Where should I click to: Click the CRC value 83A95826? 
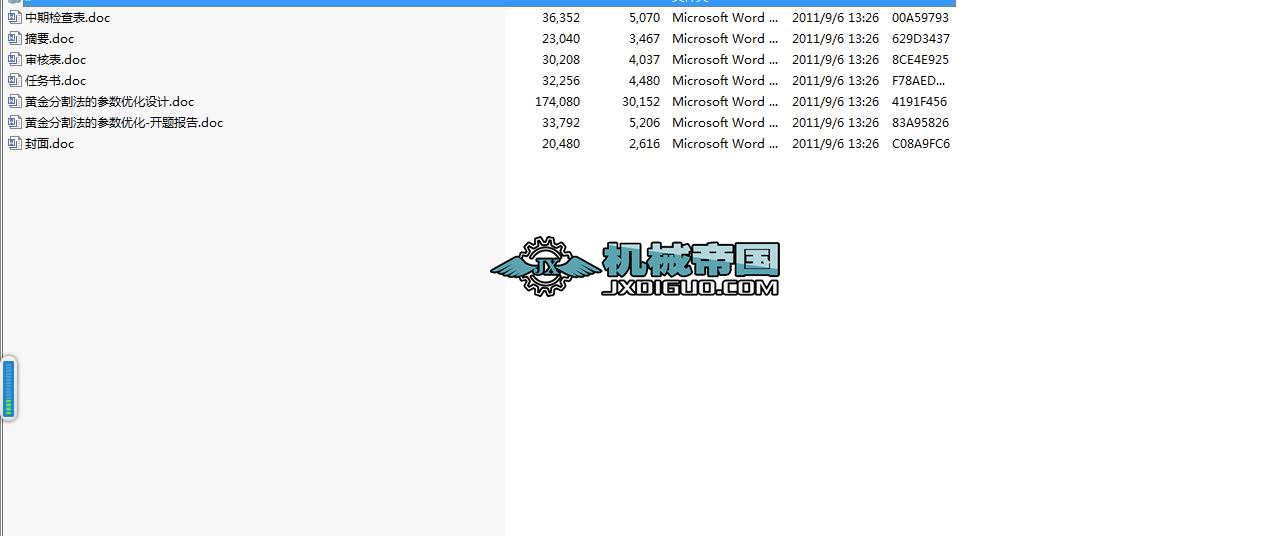(921, 123)
